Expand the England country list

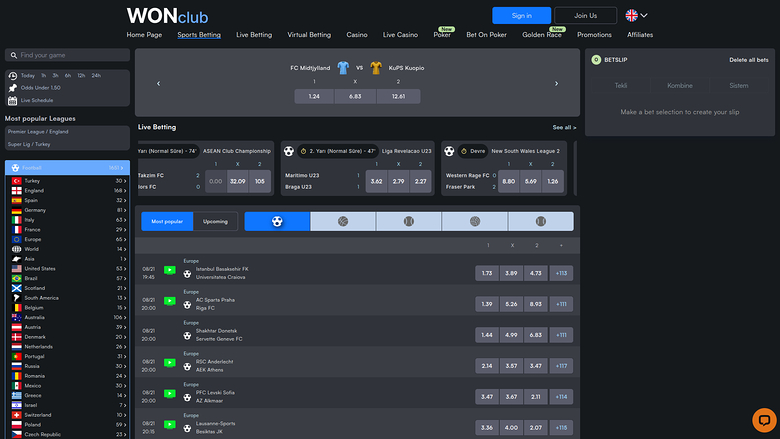point(69,190)
